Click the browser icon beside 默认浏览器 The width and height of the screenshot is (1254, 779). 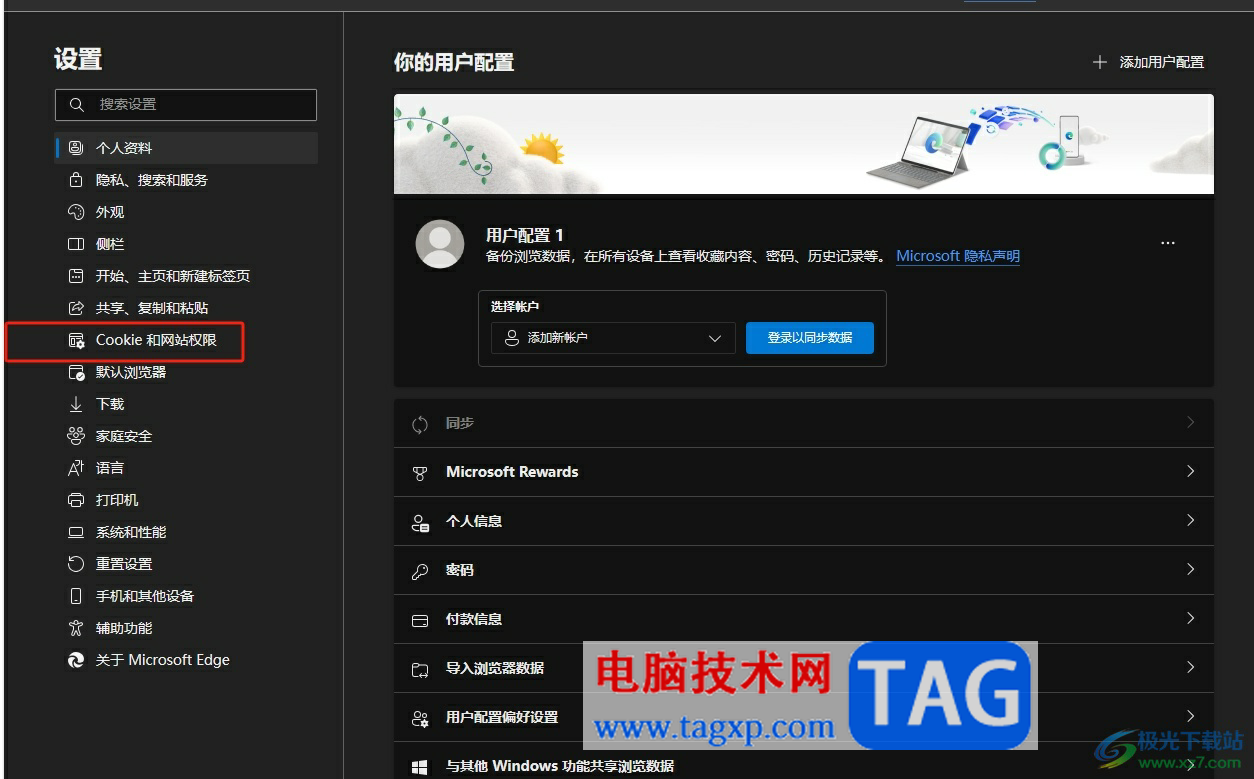(x=76, y=372)
